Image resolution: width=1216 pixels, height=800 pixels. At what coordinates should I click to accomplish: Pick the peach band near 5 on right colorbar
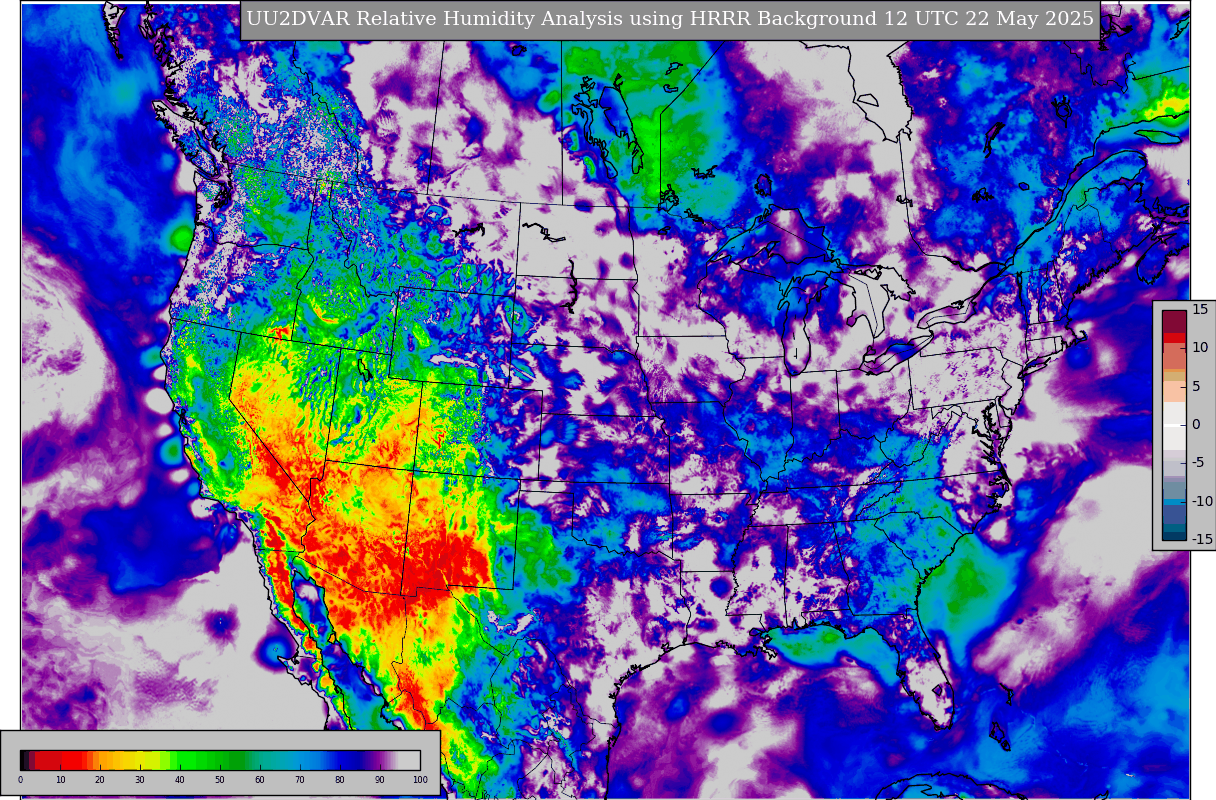[x=1174, y=391]
